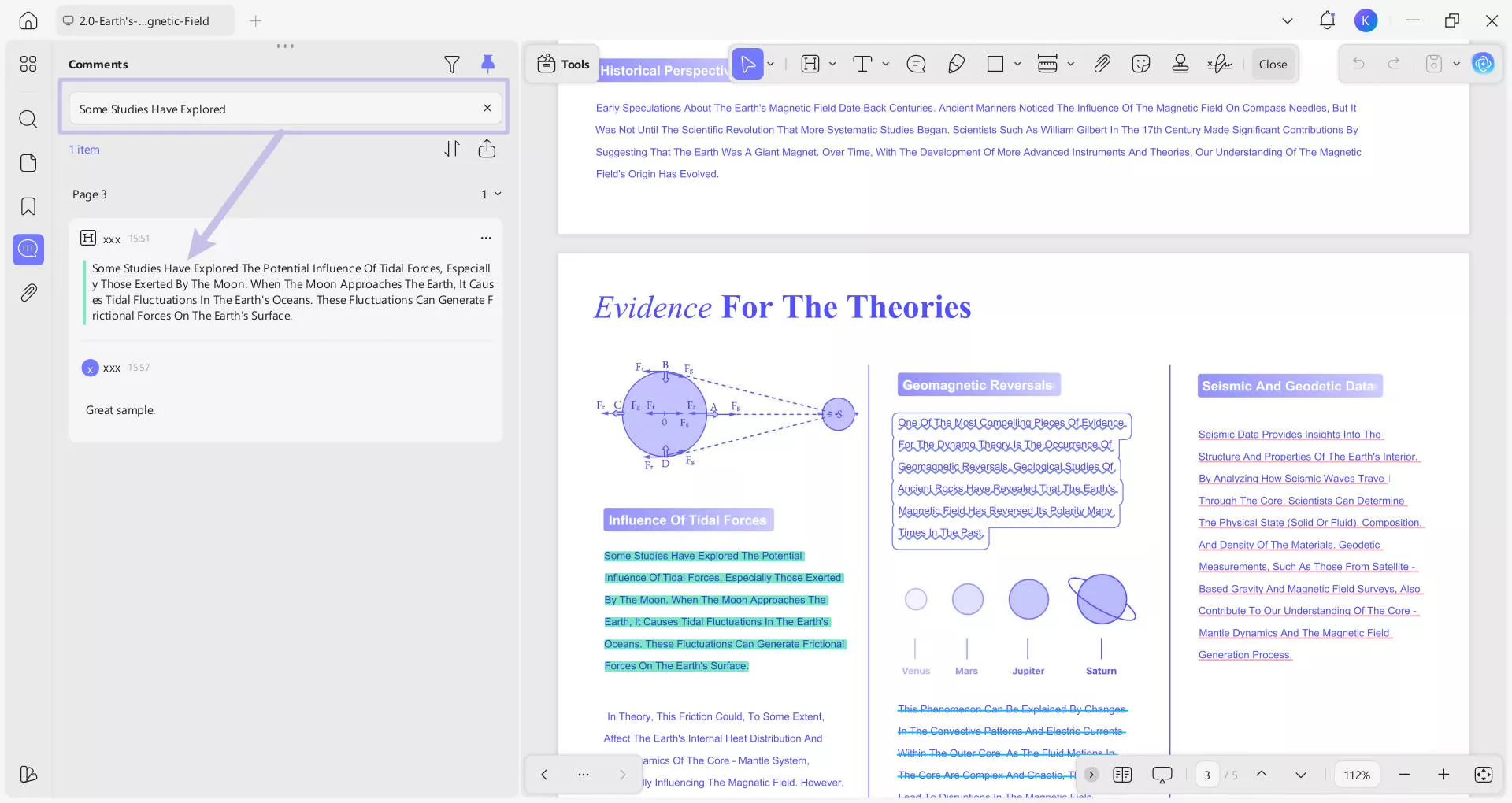The image size is (1512, 803).
Task: Toggle the pin for Comments panel
Action: pos(487,65)
